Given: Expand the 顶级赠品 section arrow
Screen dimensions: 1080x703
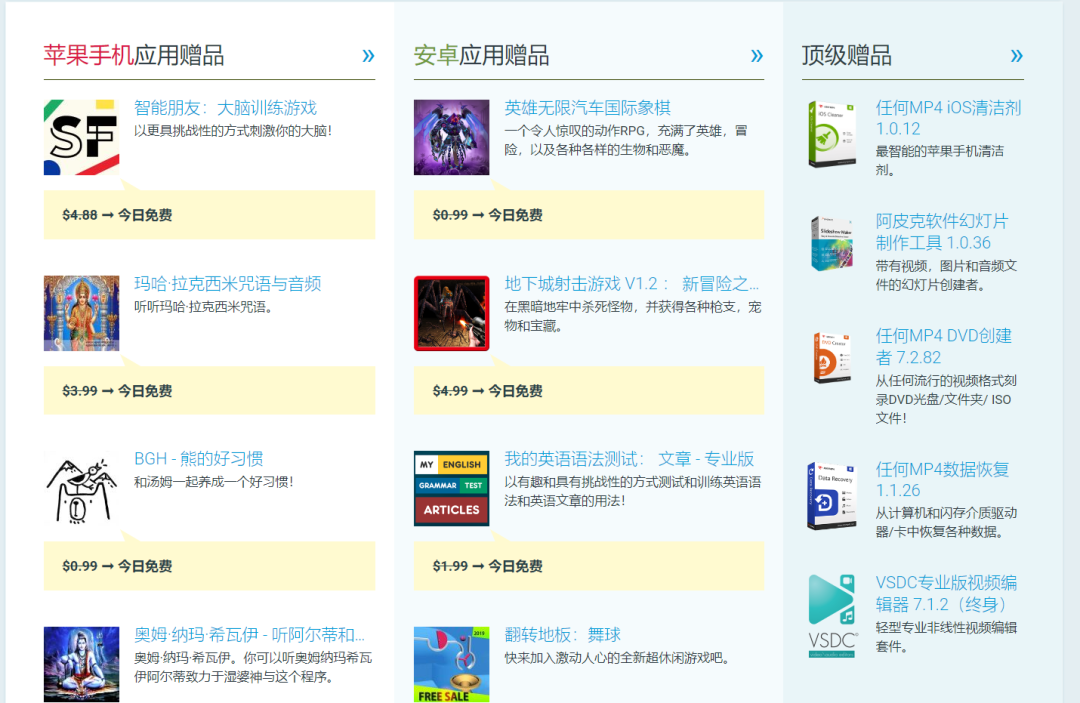Looking at the screenshot, I should 1016,55.
